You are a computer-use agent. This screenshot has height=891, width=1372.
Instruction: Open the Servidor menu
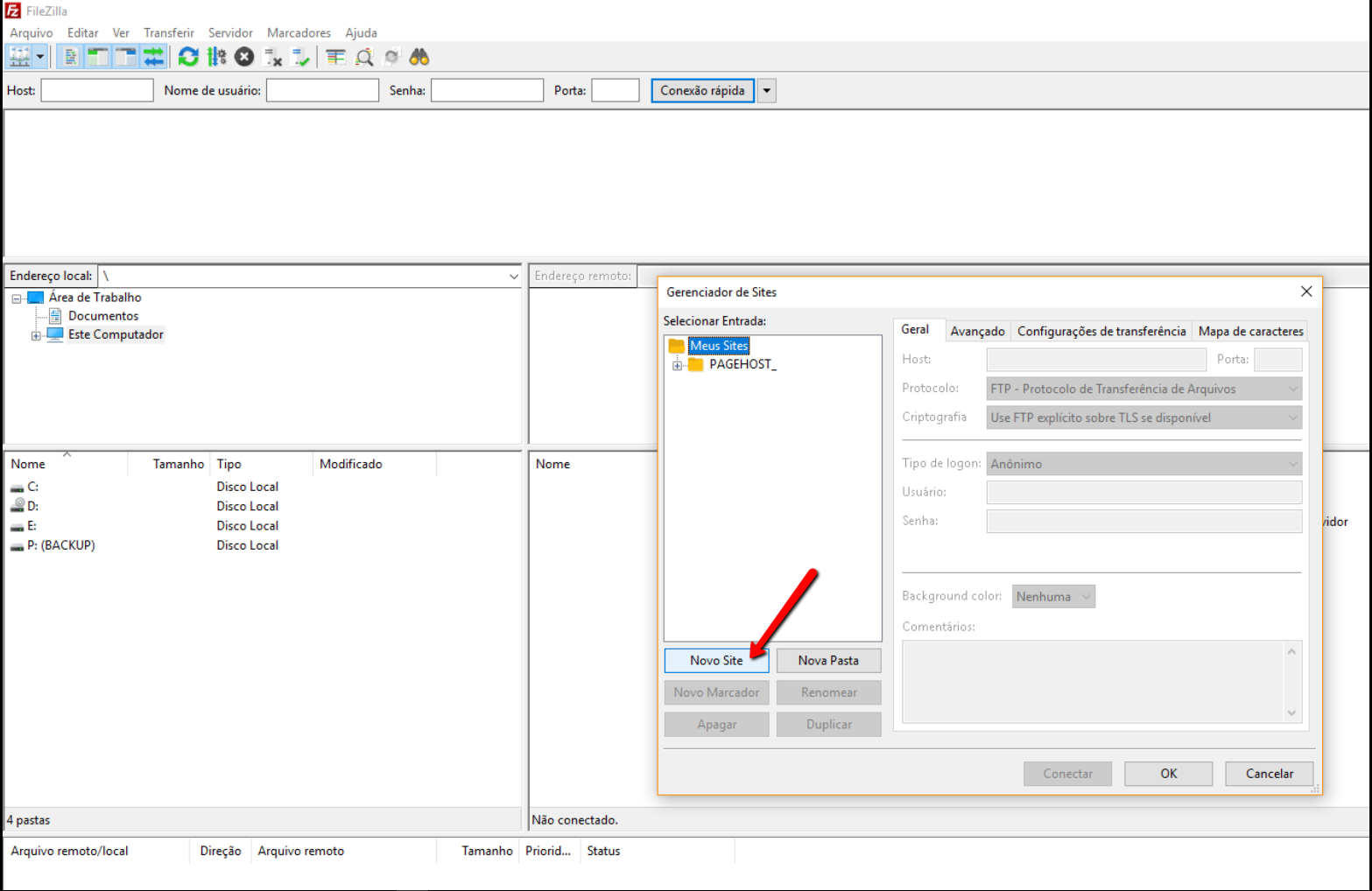coord(230,32)
